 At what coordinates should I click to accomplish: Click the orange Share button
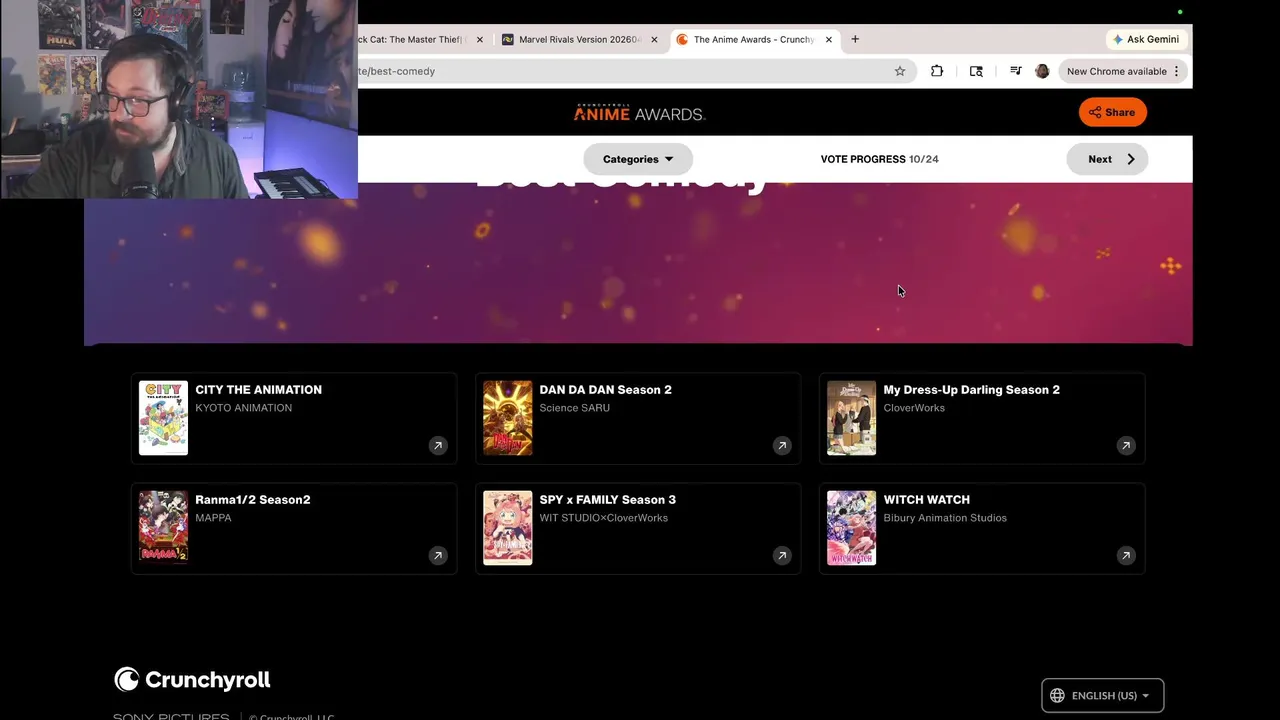[1112, 112]
